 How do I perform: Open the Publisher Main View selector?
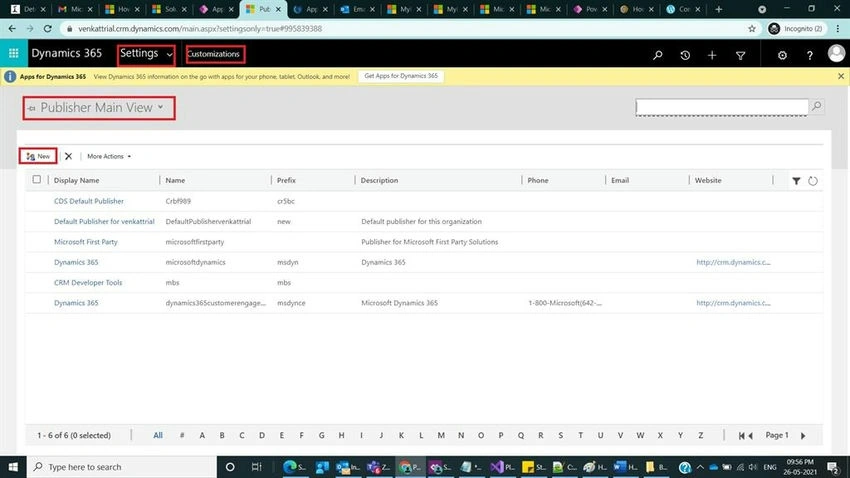(102, 108)
